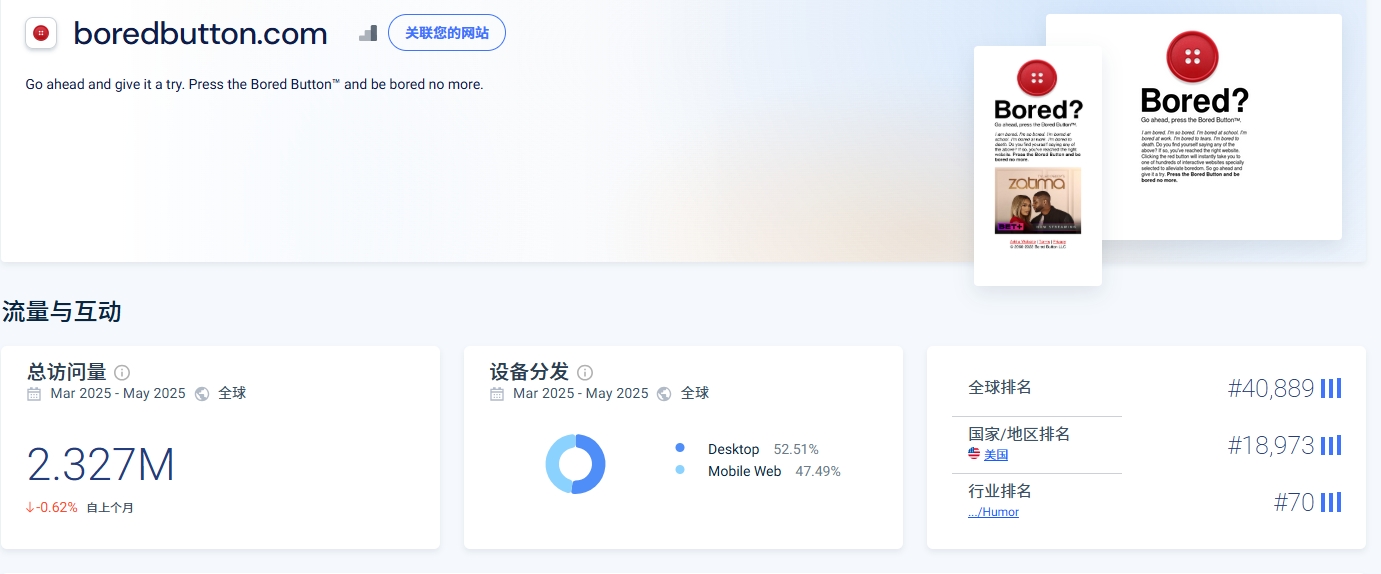Click the 行业排名 label
Screen dimensions: 1381x574
point(1000,491)
